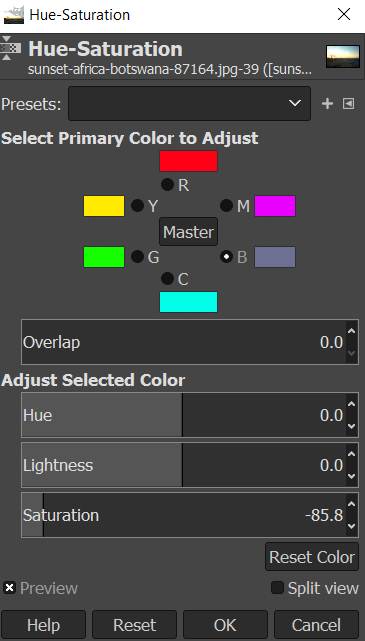The image size is (365, 641).
Task: Increase Overlap using the up arrow
Action: point(352,331)
